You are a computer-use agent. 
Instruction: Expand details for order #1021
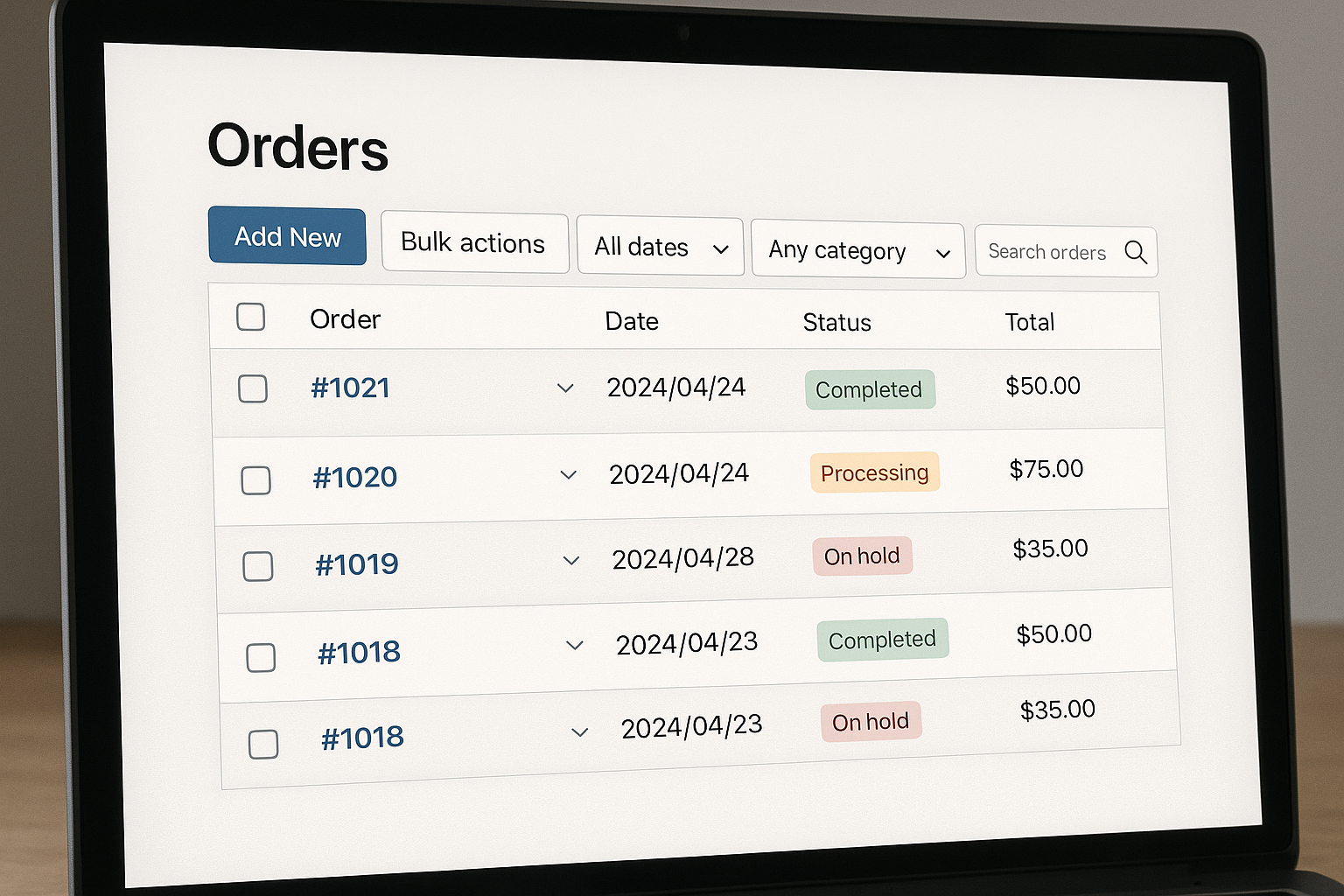[565, 388]
